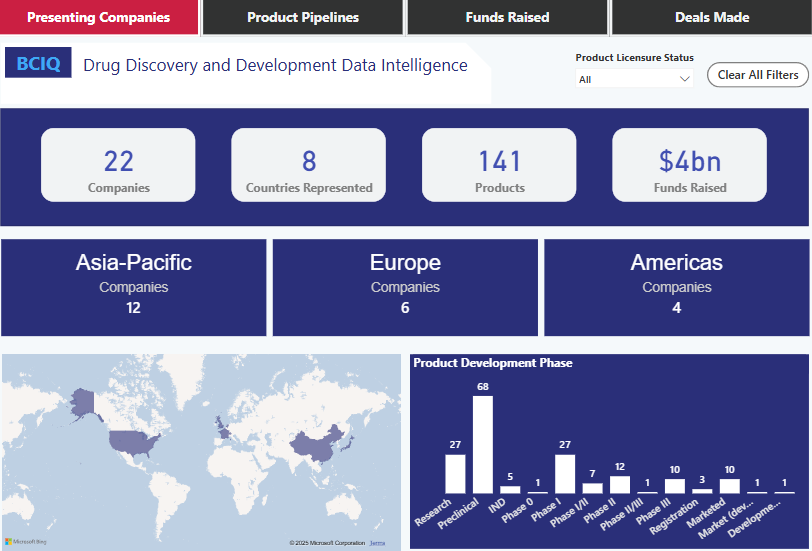This screenshot has height=551, width=812.
Task: Open the Funds Raised tab
Action: 508,17
